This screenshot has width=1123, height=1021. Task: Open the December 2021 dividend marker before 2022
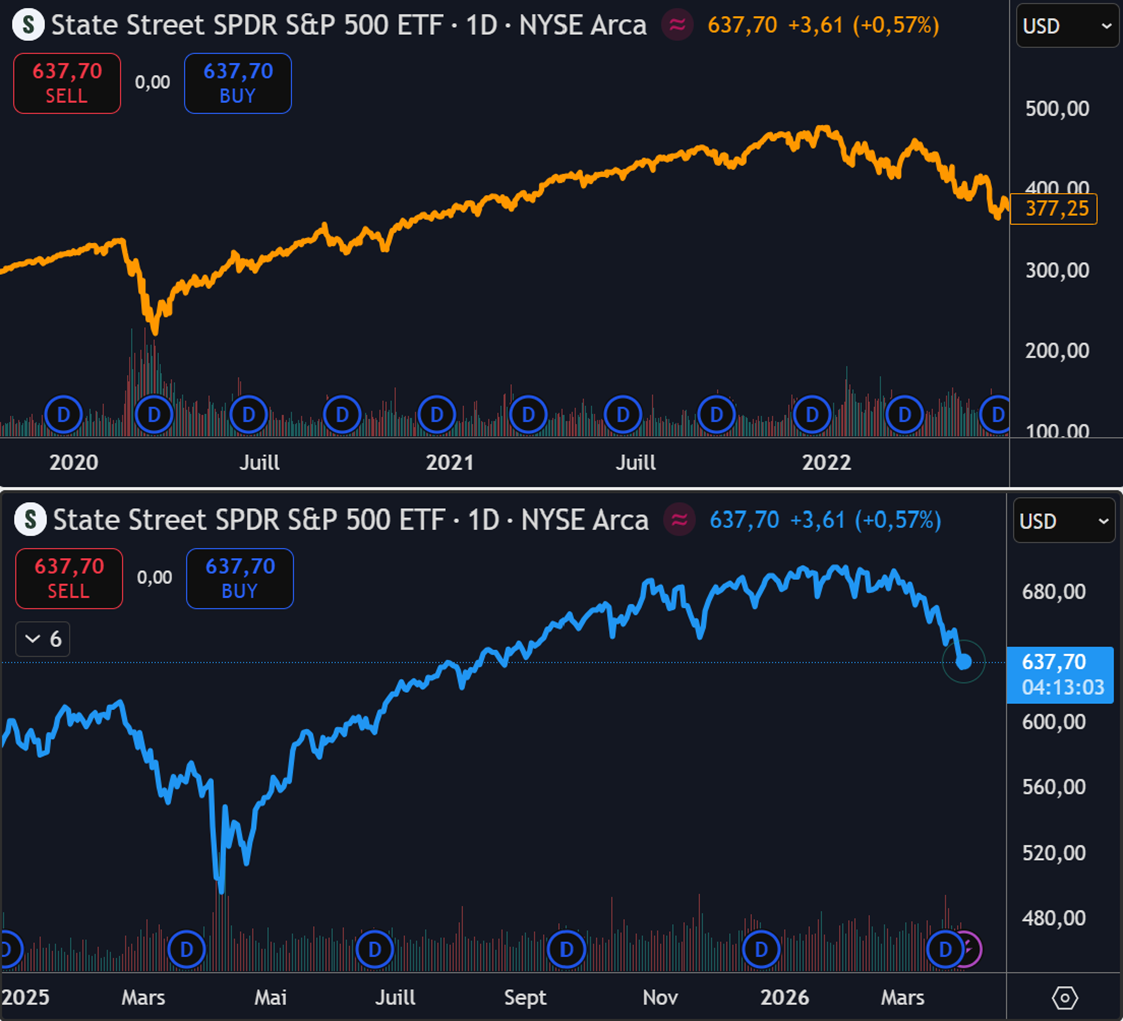coord(812,415)
